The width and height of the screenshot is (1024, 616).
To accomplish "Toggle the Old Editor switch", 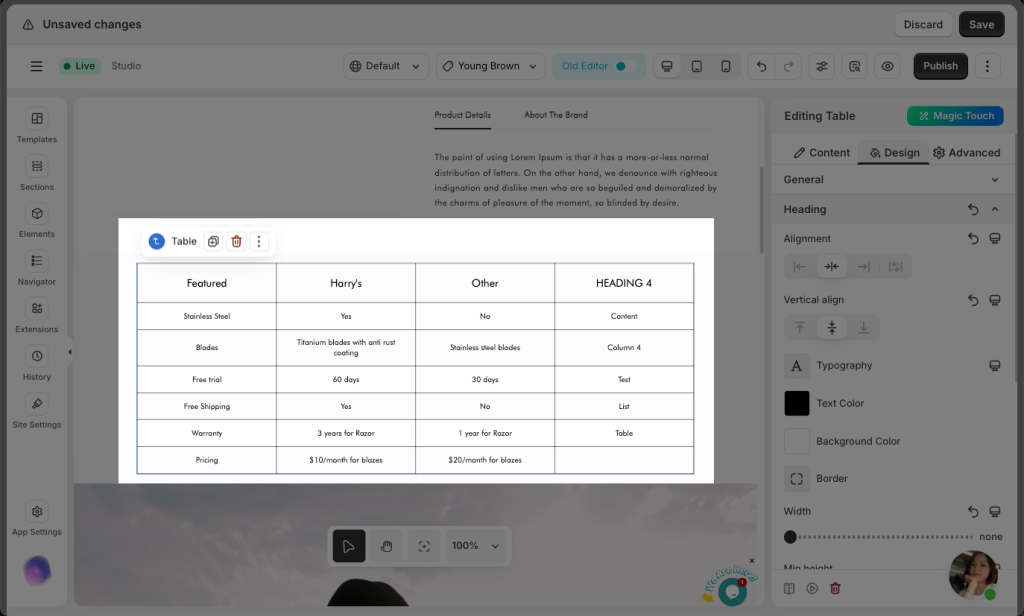I will 624,66.
